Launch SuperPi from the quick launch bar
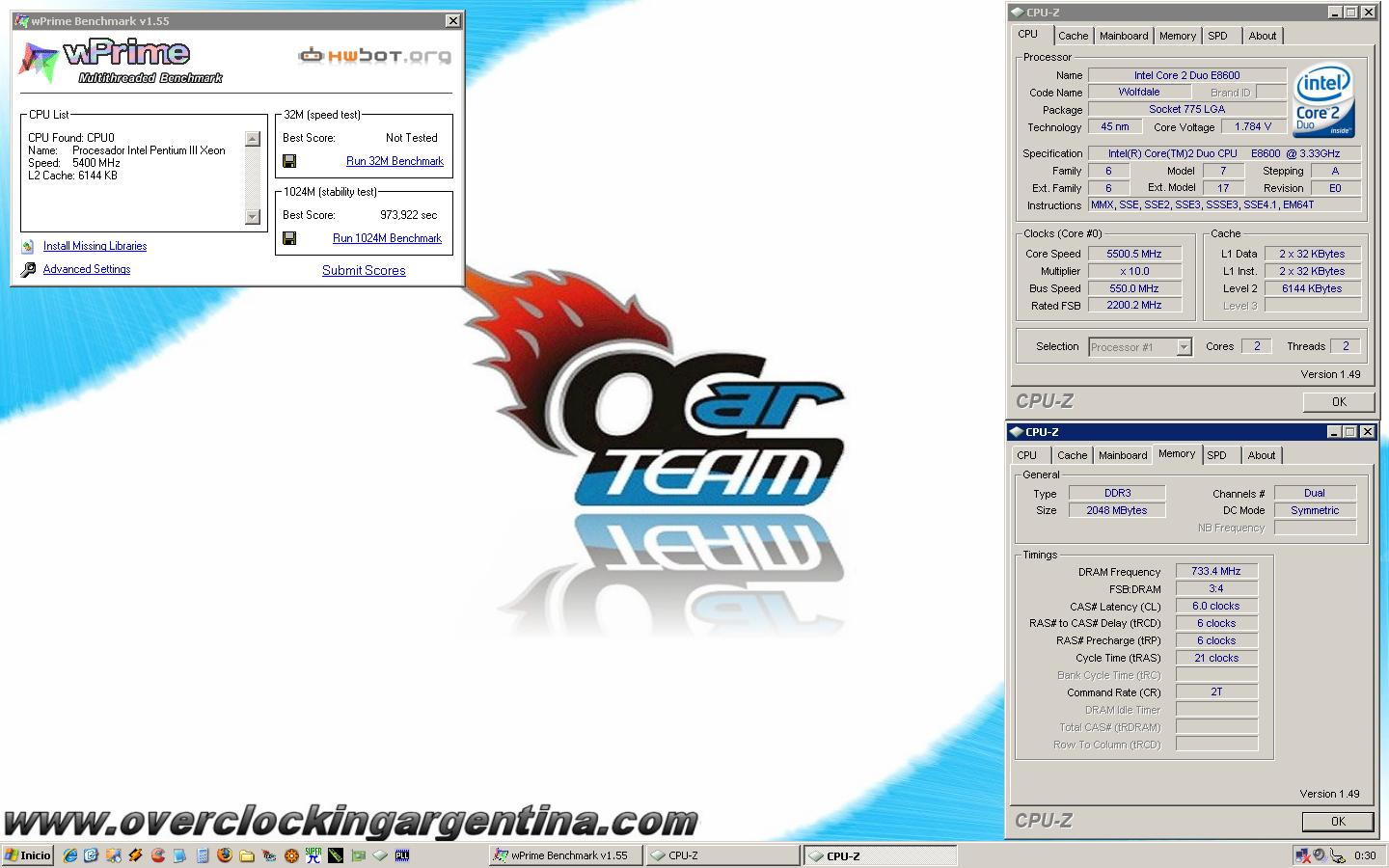Screen dimensions: 1389x868 tap(313, 855)
